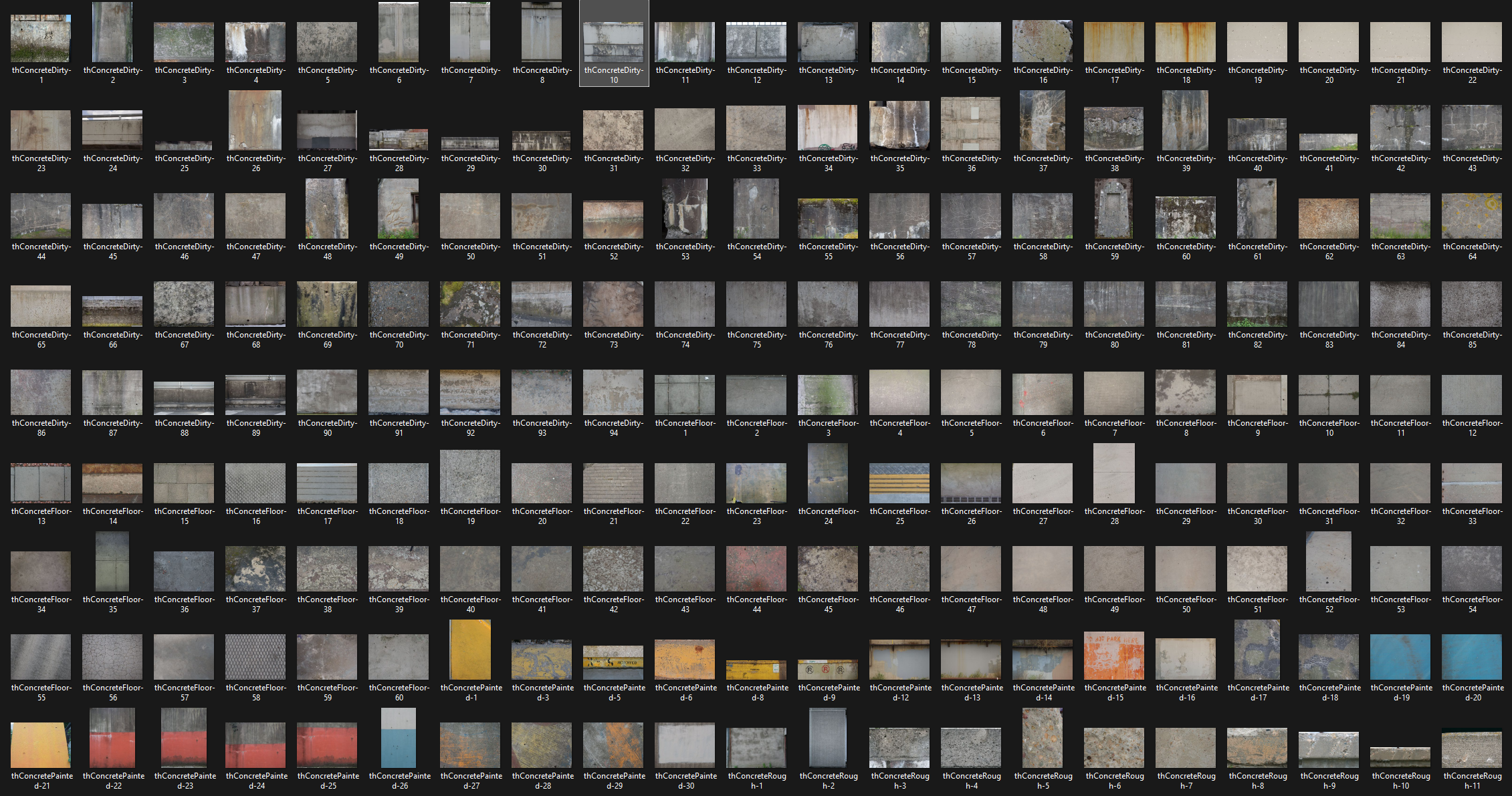The height and width of the screenshot is (796, 1512).
Task: Open the thConcreteDirty-22 thumbnail
Action: [1471, 42]
